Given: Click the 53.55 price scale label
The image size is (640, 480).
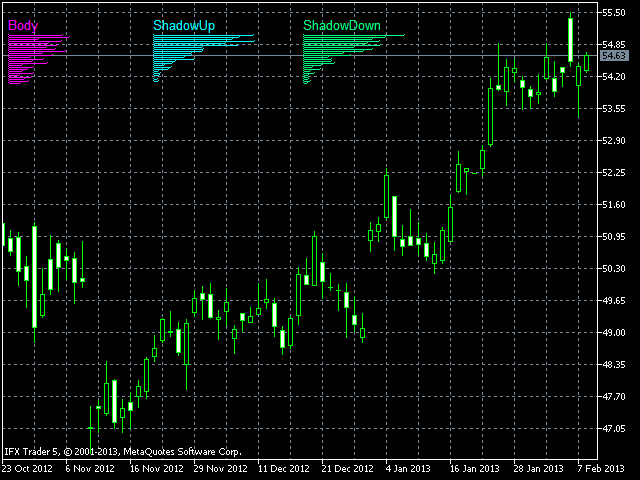Looking at the screenshot, I should (x=614, y=109).
